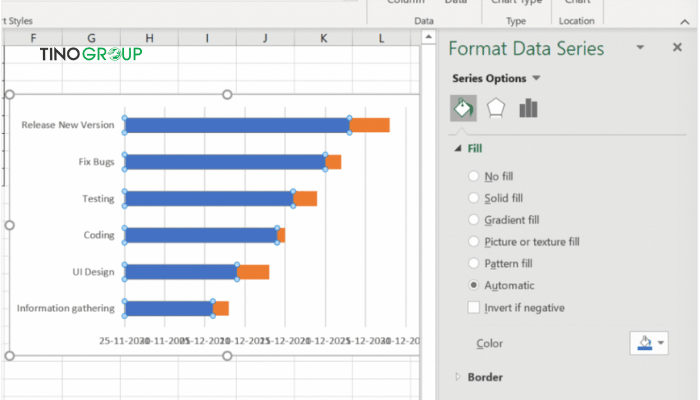This screenshot has width=700, height=400.
Task: Click the blue bar for Fix Bugs
Action: (x=225, y=162)
